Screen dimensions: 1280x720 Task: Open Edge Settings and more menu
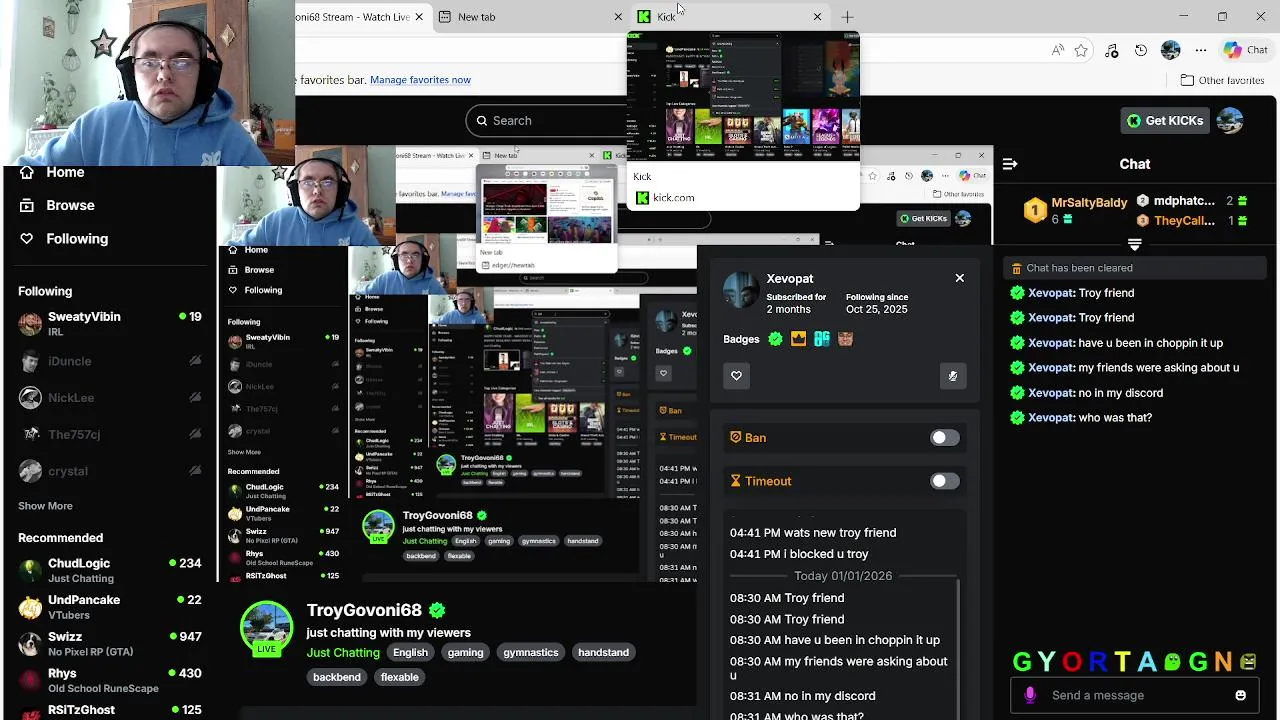tap(1200, 50)
